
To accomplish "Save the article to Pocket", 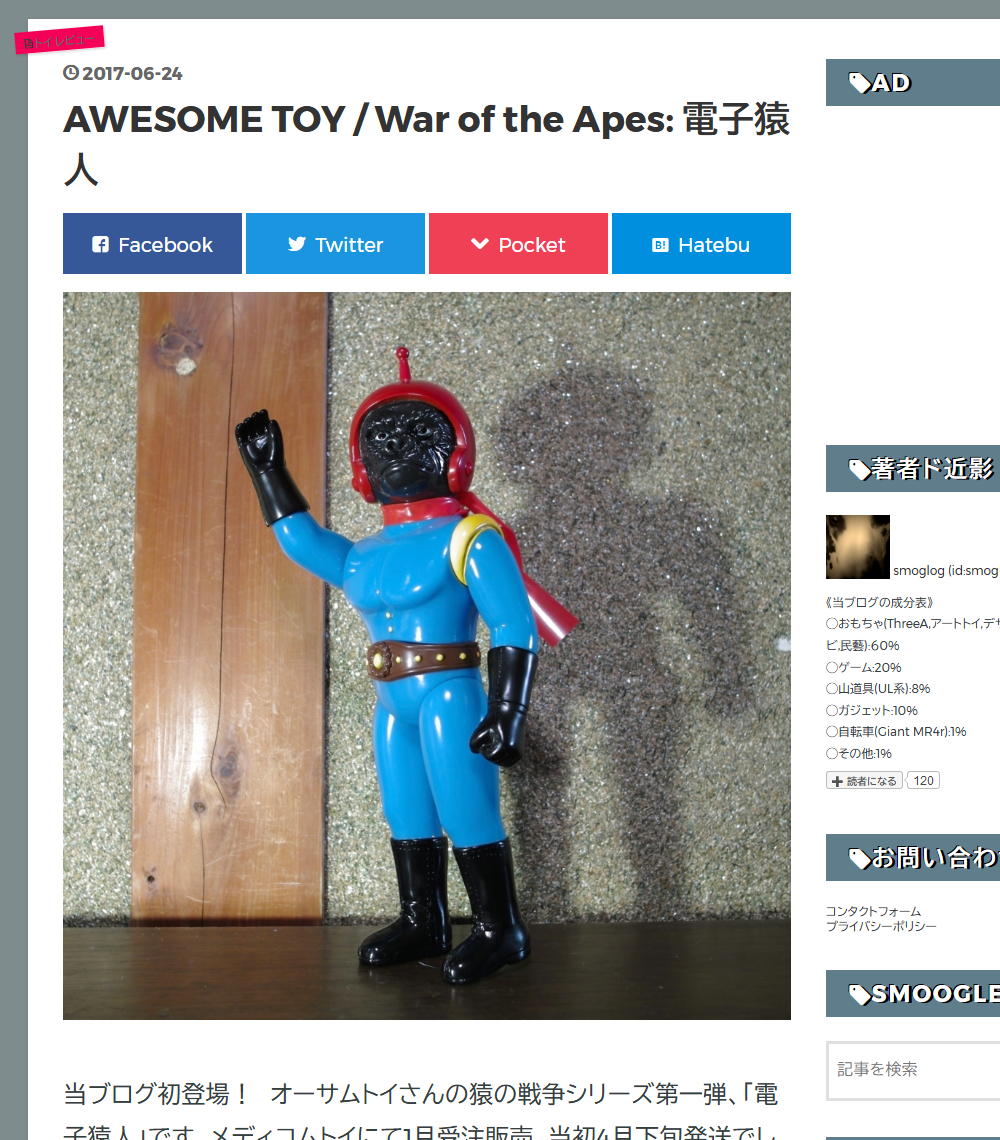I will coord(519,244).
